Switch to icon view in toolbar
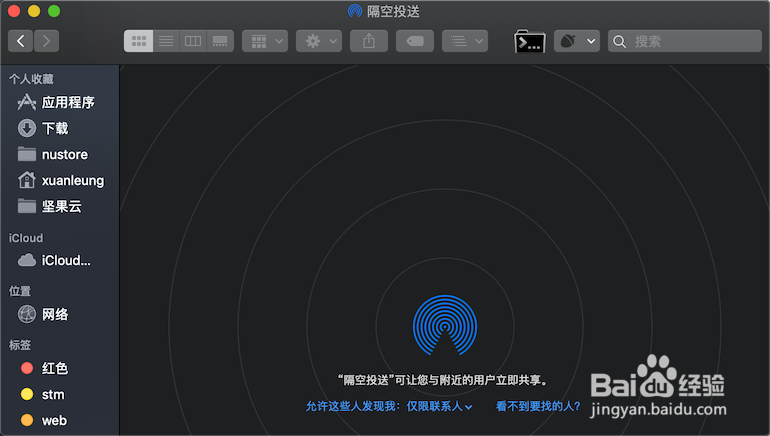770x436 pixels. (138, 41)
